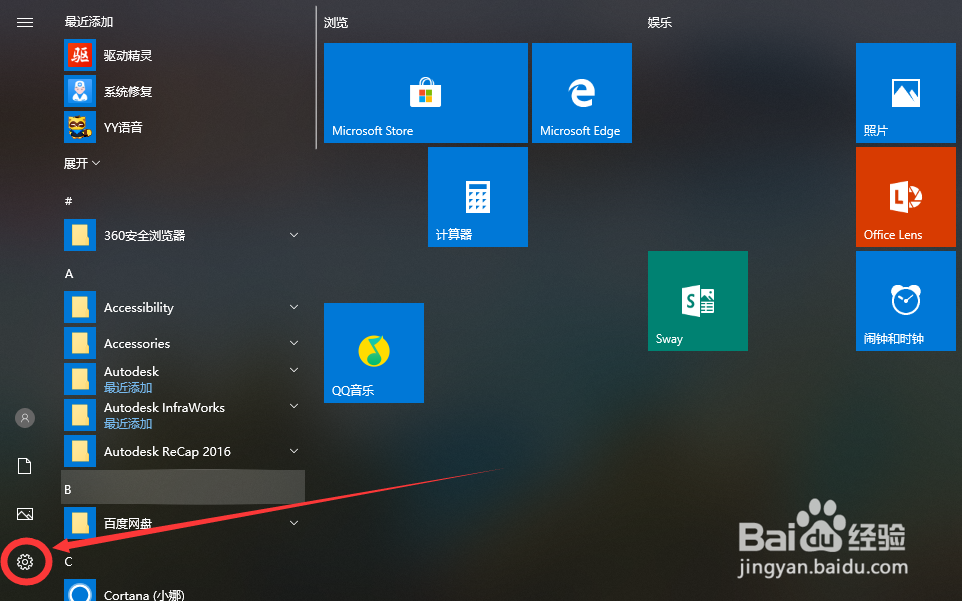Viewport: 962px width, 601px height.
Task: Expand the Autodesk ReCap 2016 folder chevron
Action: click(294, 451)
